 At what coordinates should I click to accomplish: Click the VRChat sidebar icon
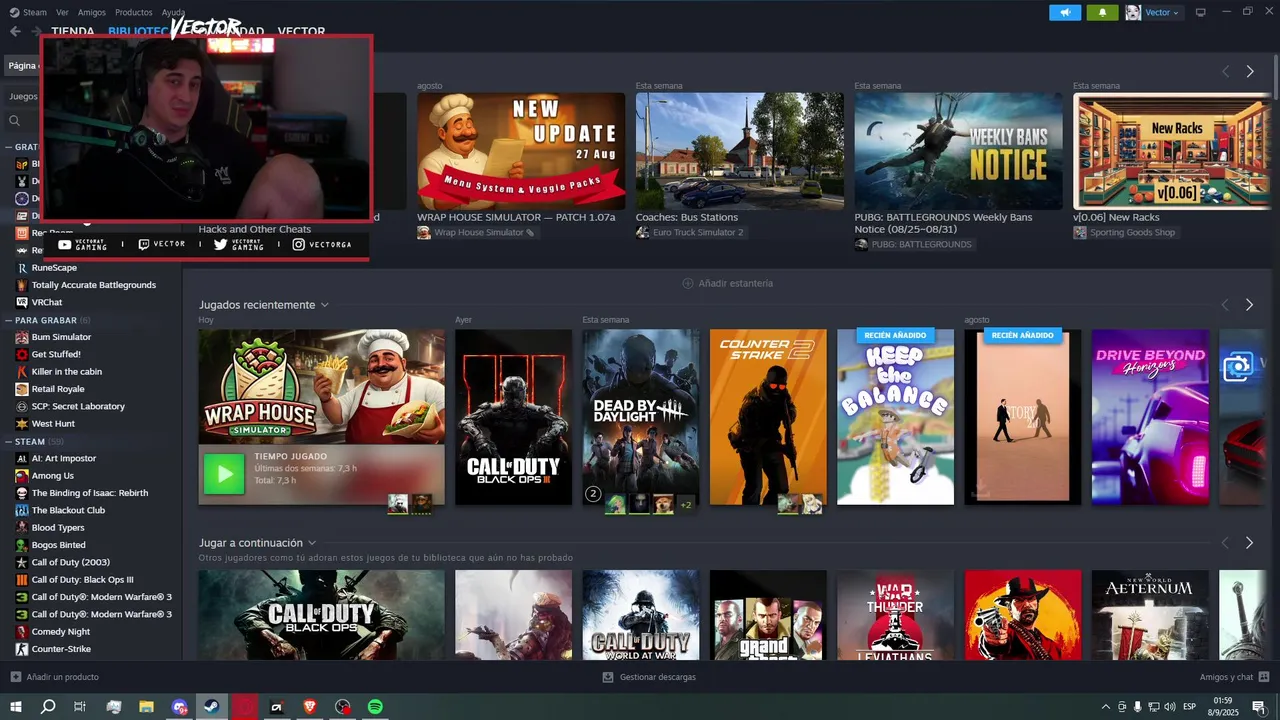point(22,302)
